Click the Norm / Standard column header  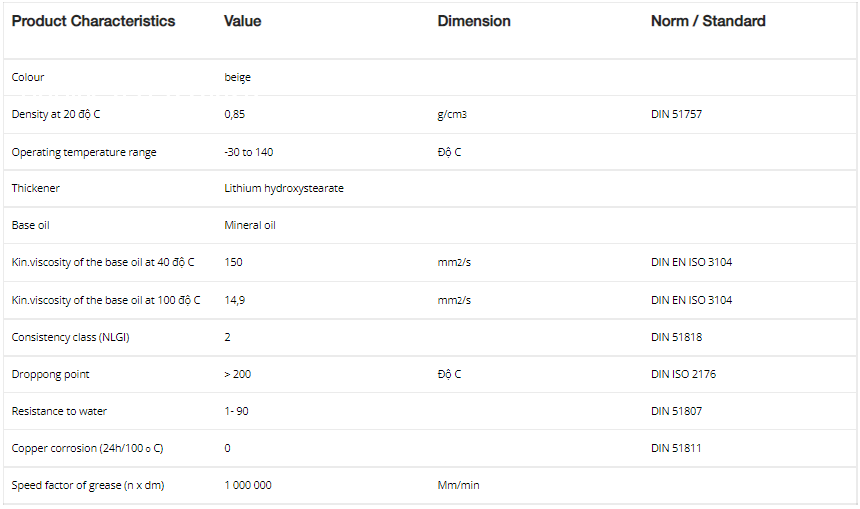pyautogui.click(x=708, y=21)
